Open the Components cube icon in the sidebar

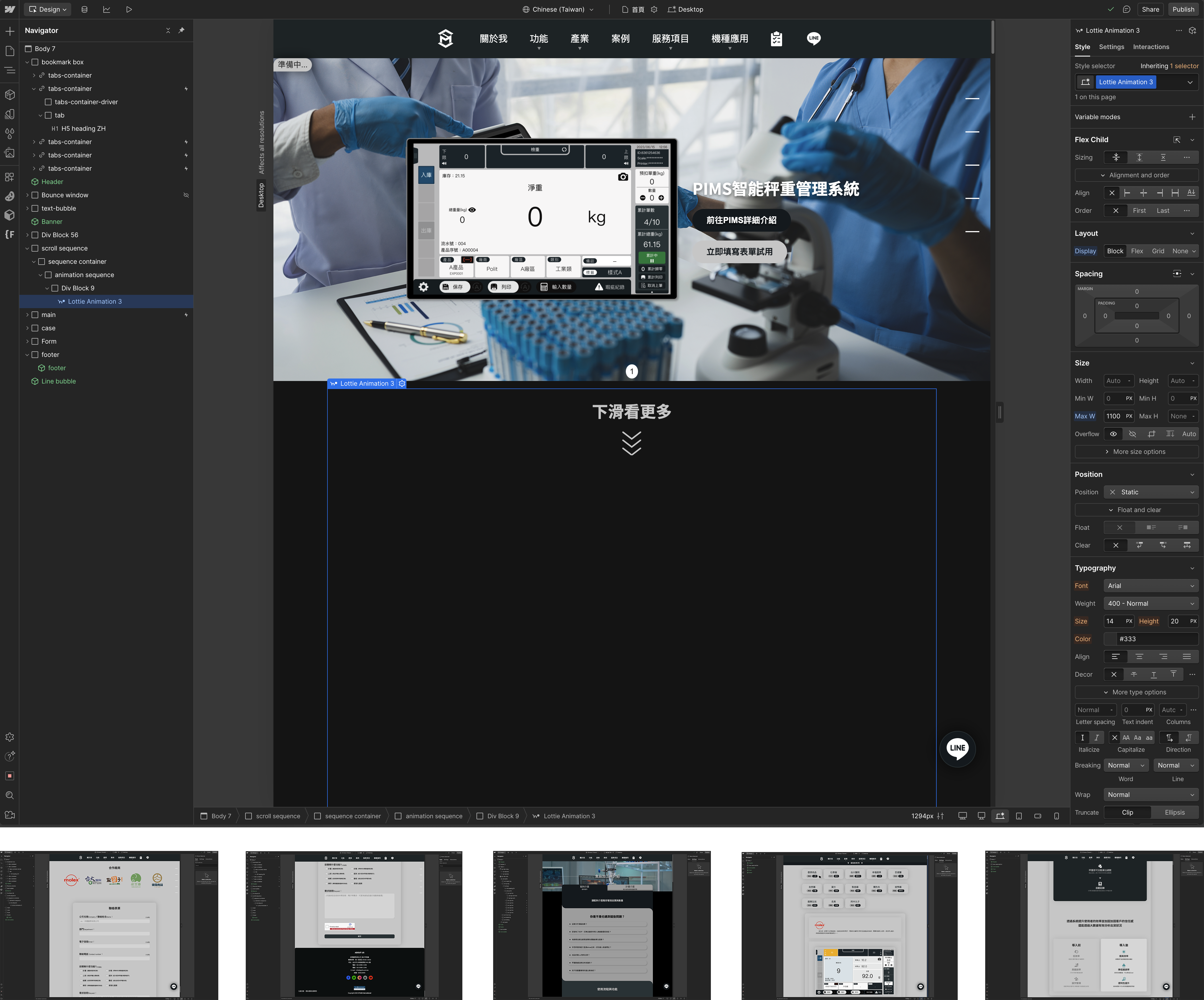[10, 94]
